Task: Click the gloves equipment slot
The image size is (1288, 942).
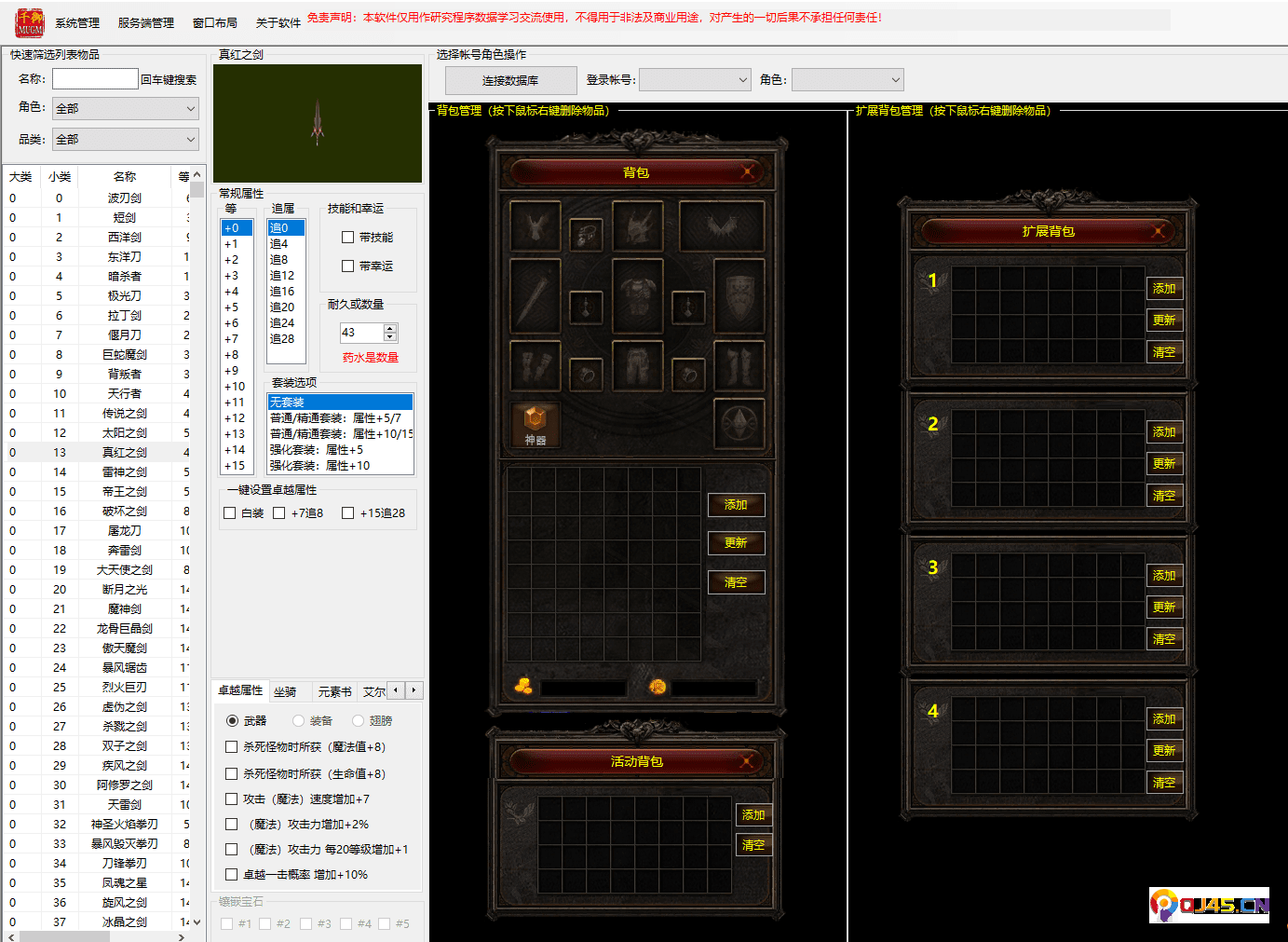Action: pyautogui.click(x=536, y=365)
